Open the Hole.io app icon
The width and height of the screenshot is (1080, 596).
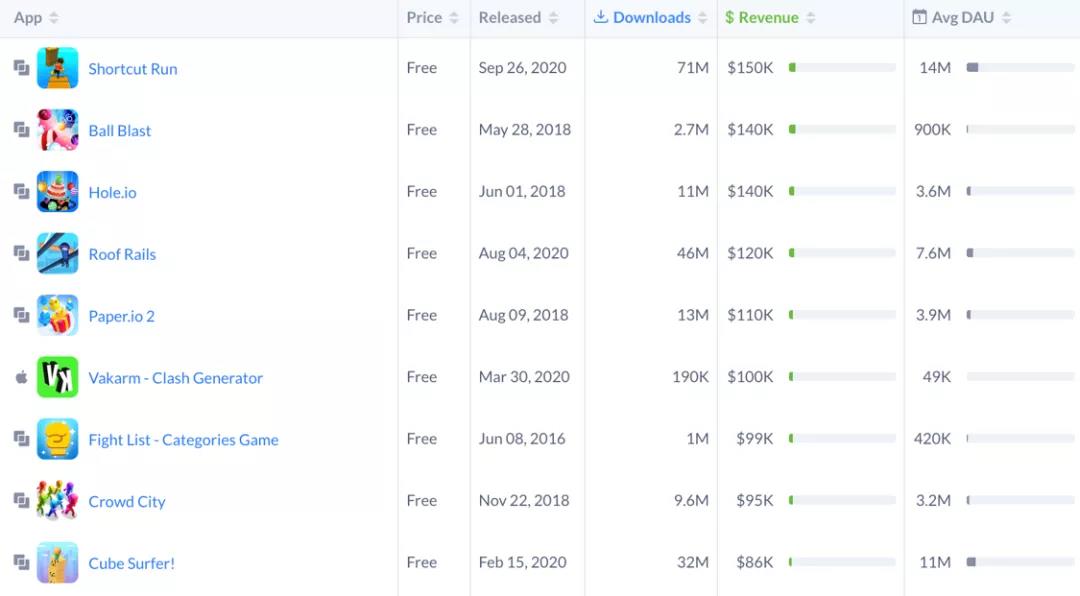57,192
